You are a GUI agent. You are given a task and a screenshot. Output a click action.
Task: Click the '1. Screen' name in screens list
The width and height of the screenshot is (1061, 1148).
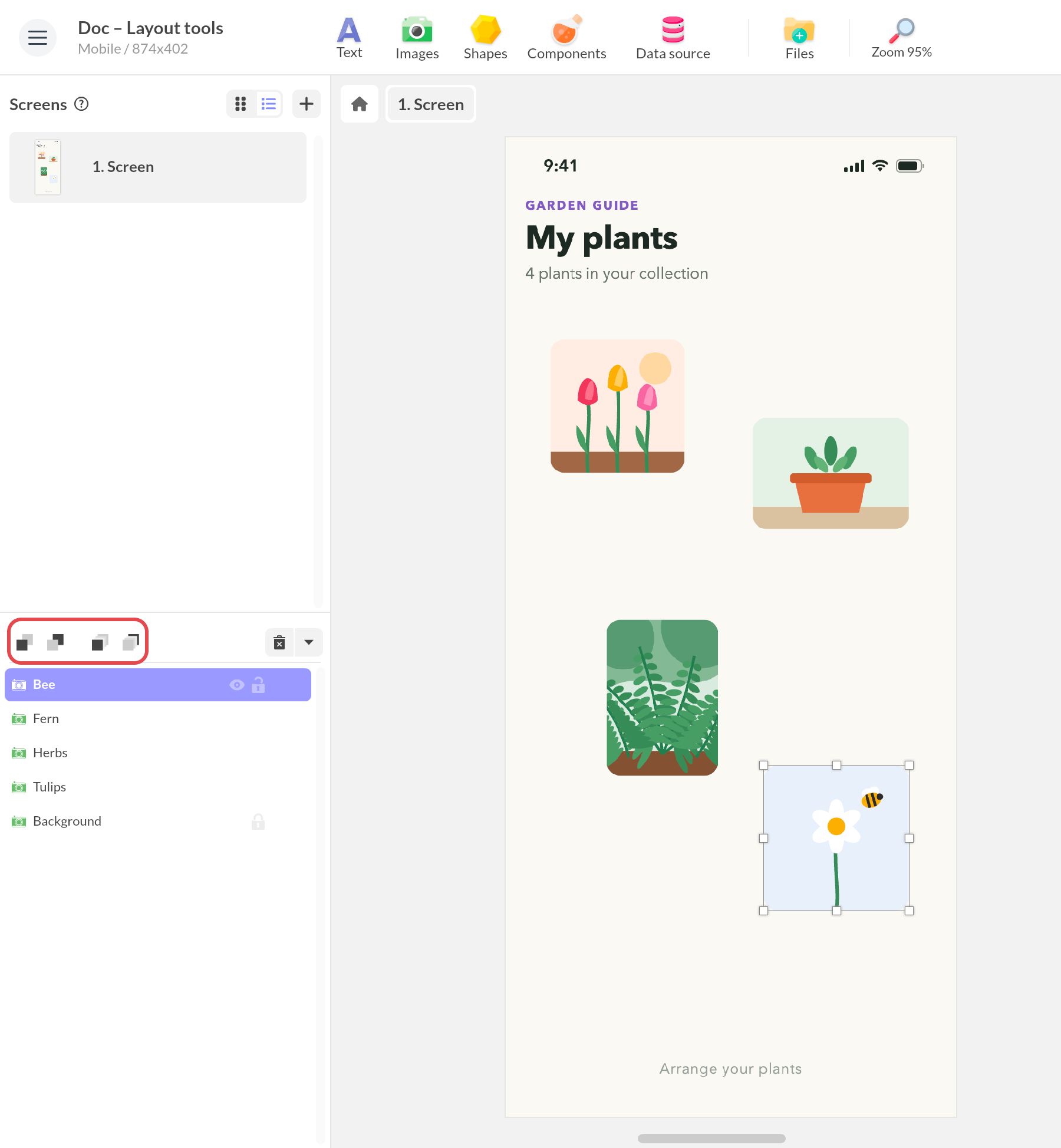[123, 167]
